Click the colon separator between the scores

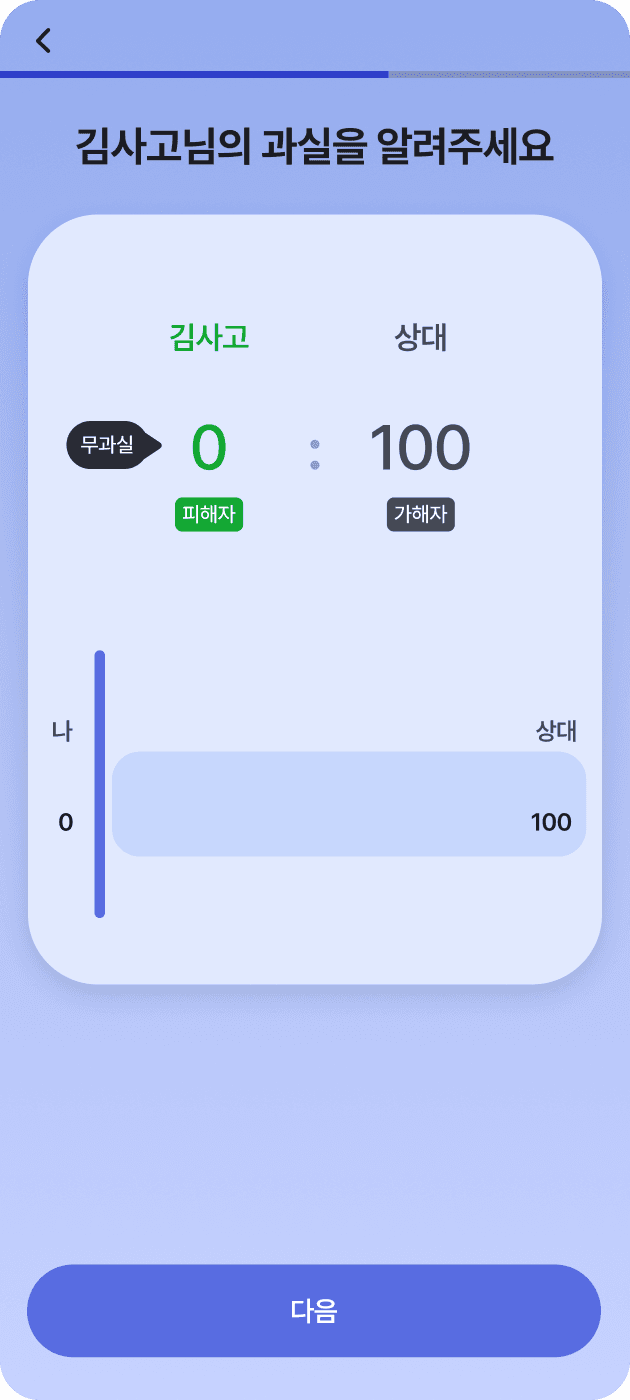(x=315, y=455)
